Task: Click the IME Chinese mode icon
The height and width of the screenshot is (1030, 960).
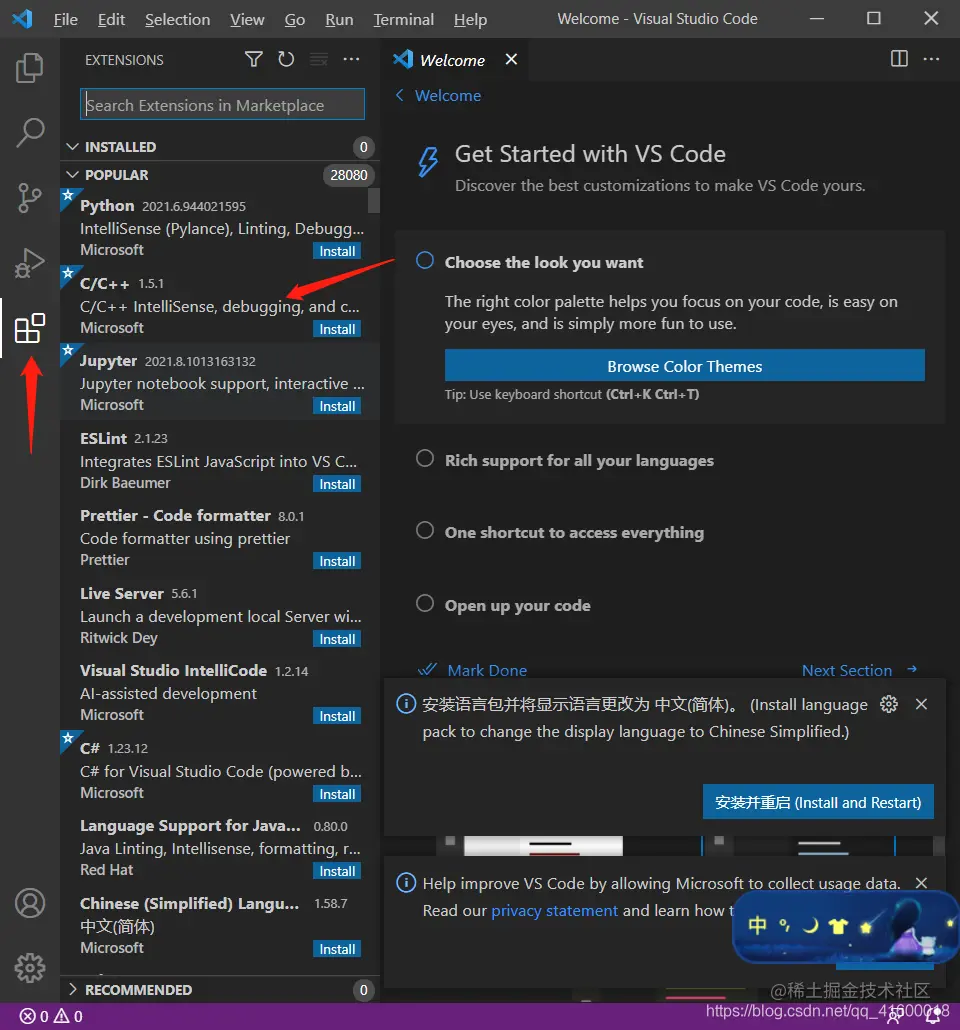Action: [757, 925]
